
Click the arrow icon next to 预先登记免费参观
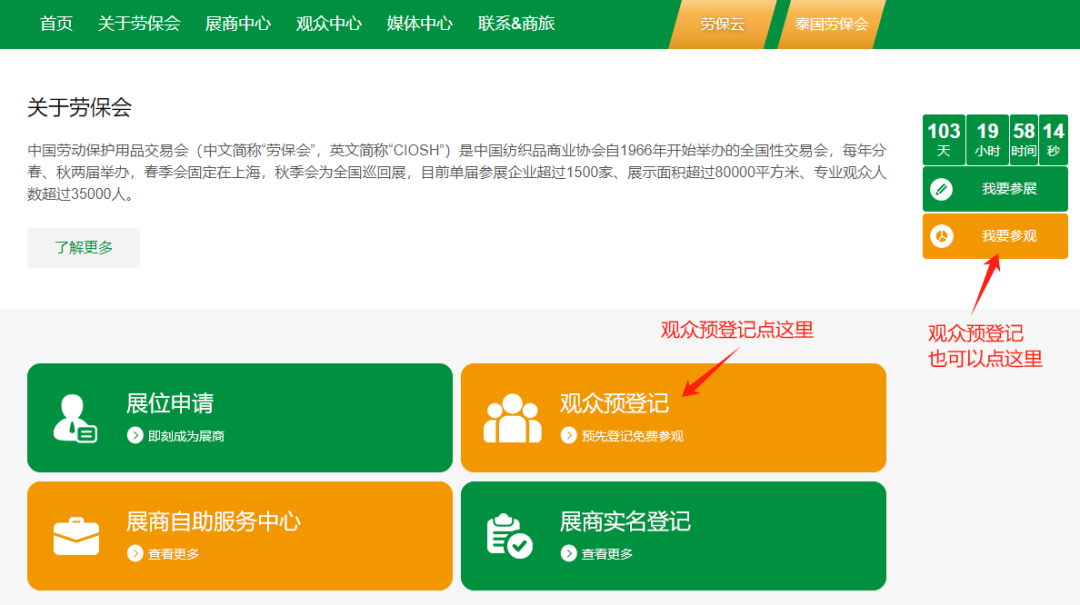point(568,435)
